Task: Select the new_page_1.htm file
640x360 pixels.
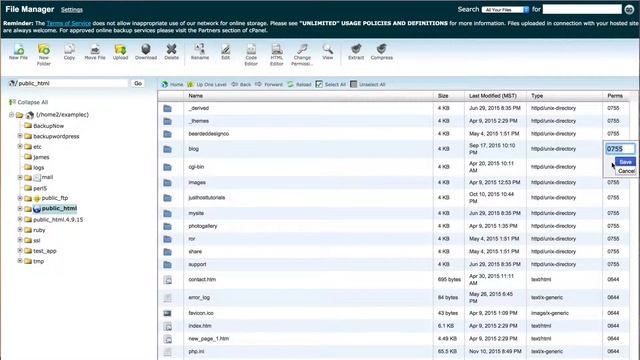Action: (x=393, y=339)
